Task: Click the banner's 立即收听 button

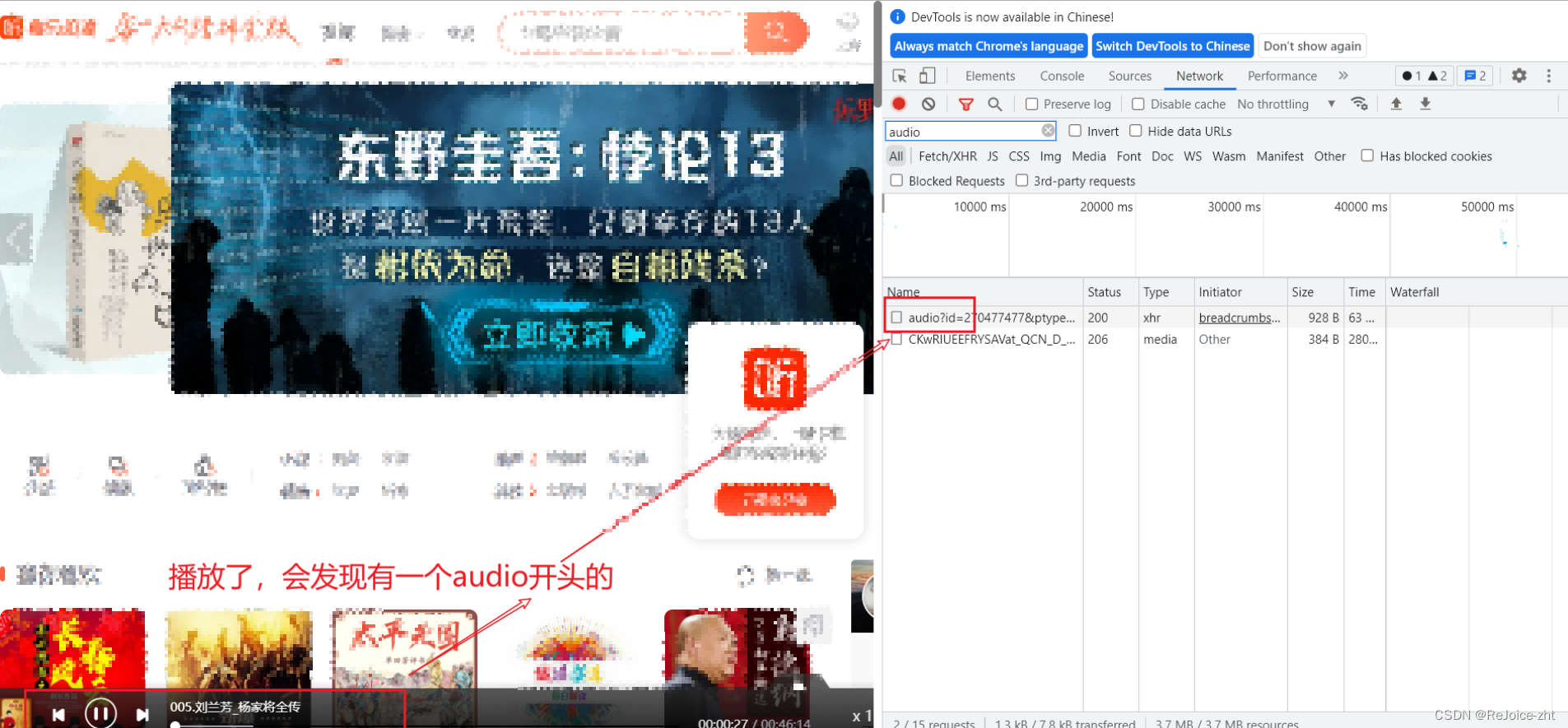Action: [x=565, y=335]
